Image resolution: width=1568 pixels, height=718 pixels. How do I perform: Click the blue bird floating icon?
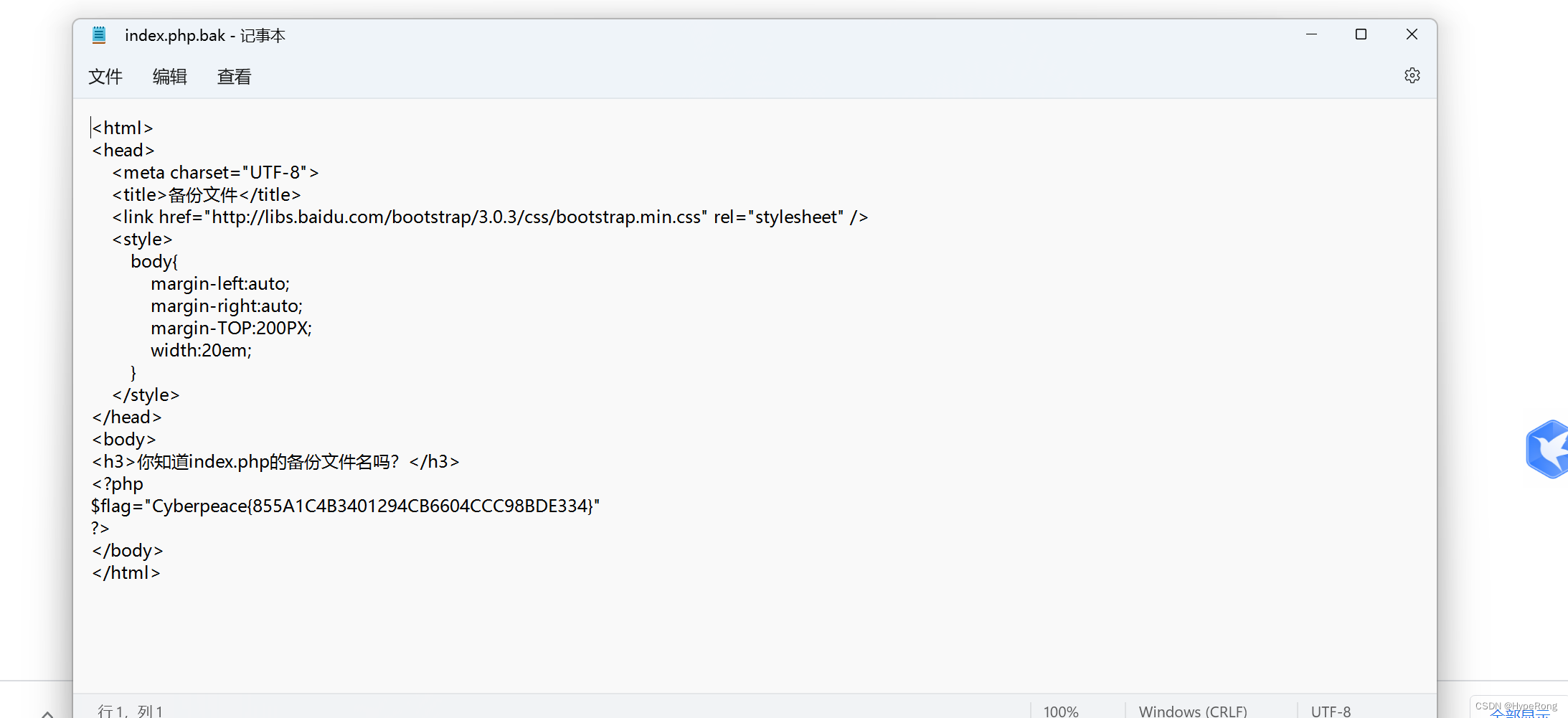[1548, 449]
